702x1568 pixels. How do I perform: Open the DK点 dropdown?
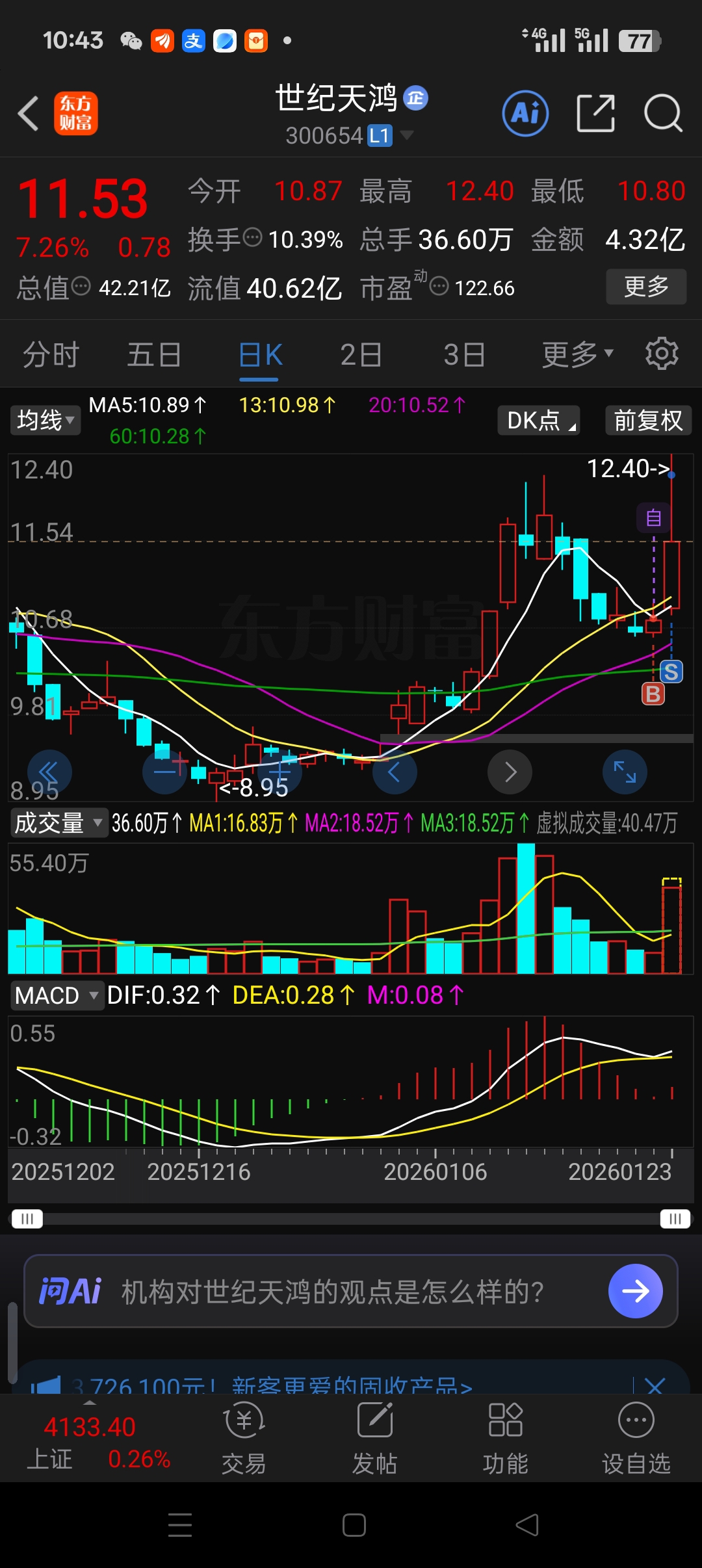539,420
